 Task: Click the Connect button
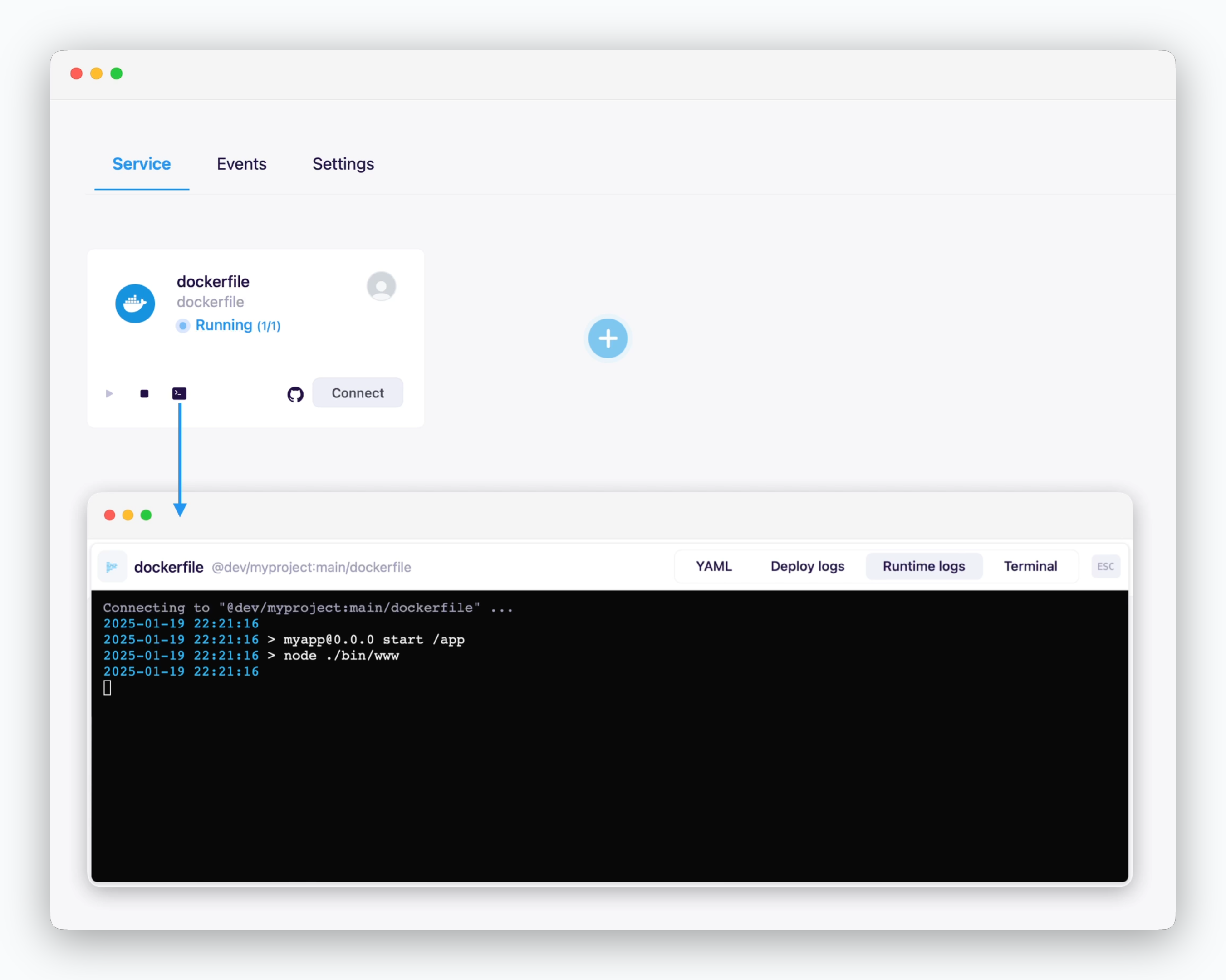(358, 393)
